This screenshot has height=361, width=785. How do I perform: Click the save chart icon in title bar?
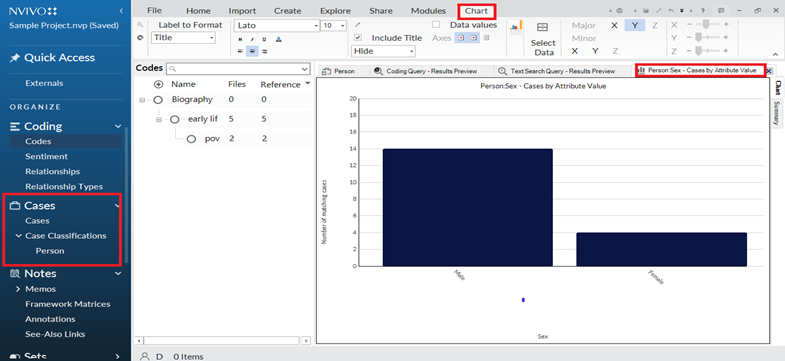point(646,11)
